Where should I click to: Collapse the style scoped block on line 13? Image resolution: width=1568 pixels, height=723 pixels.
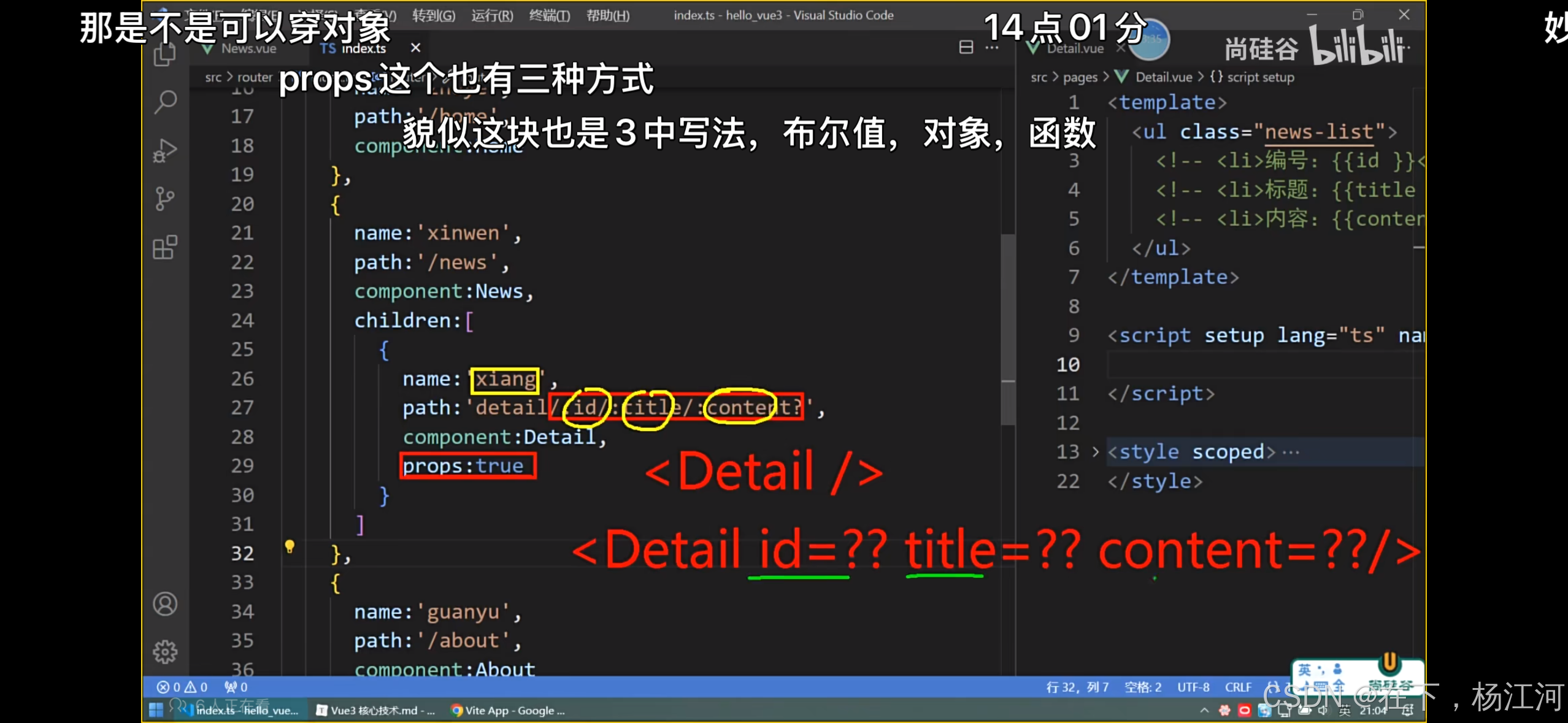1094,452
